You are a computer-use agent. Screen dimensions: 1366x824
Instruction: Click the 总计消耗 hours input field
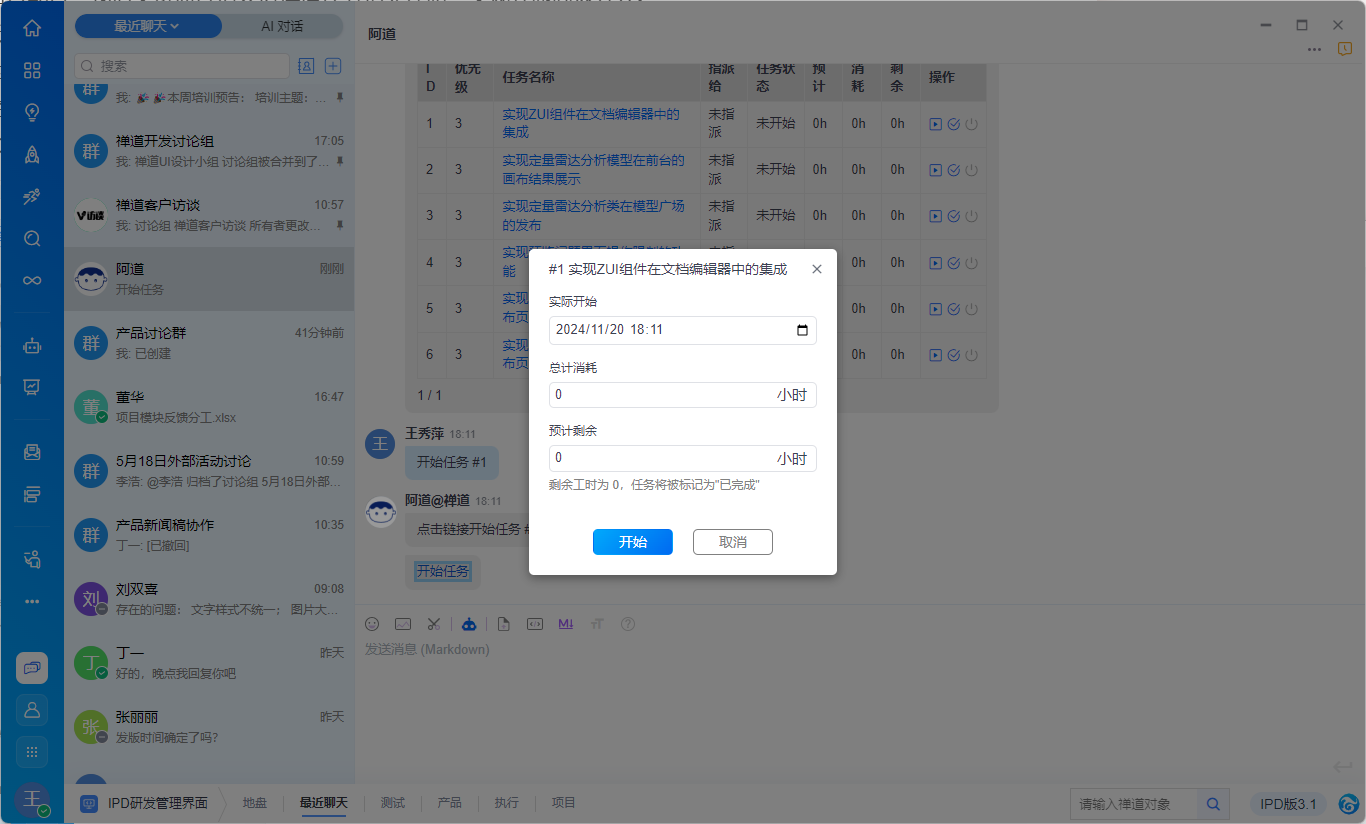click(x=660, y=395)
